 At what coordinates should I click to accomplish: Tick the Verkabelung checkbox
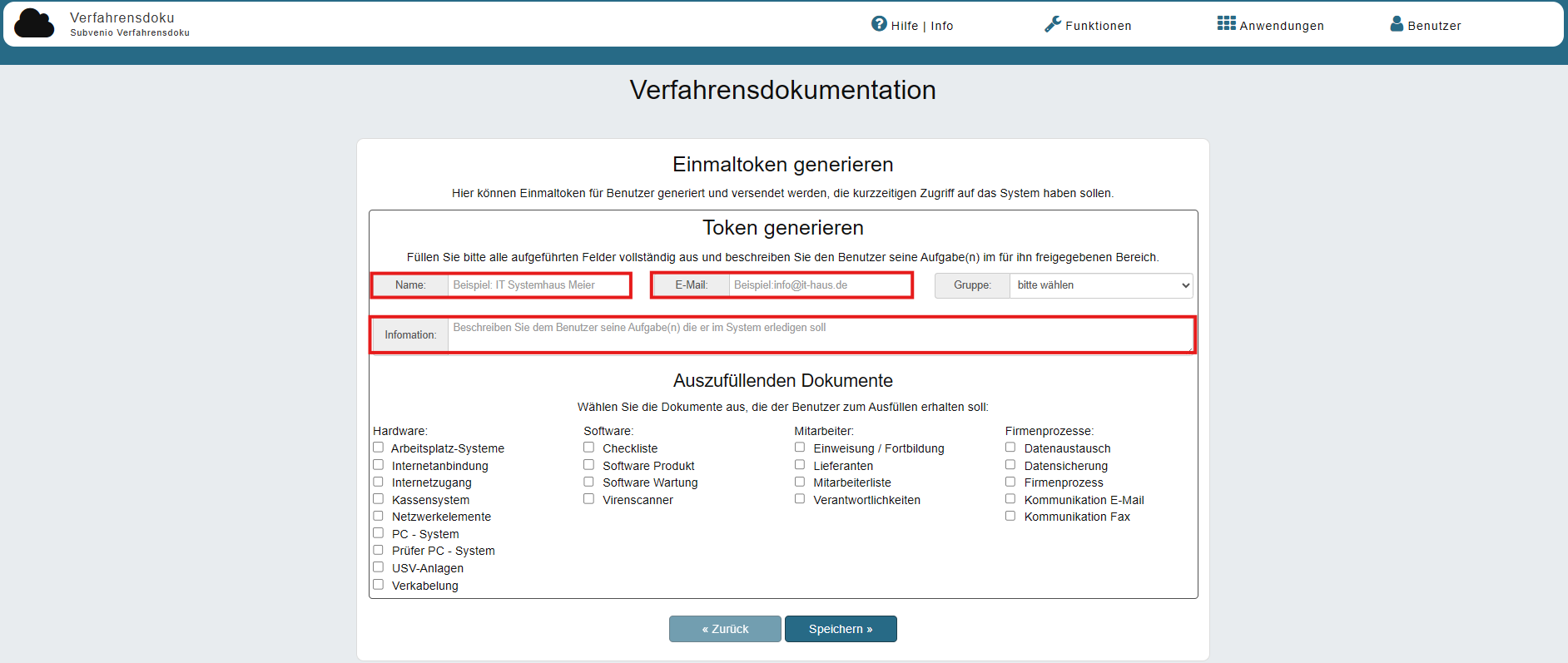(379, 585)
